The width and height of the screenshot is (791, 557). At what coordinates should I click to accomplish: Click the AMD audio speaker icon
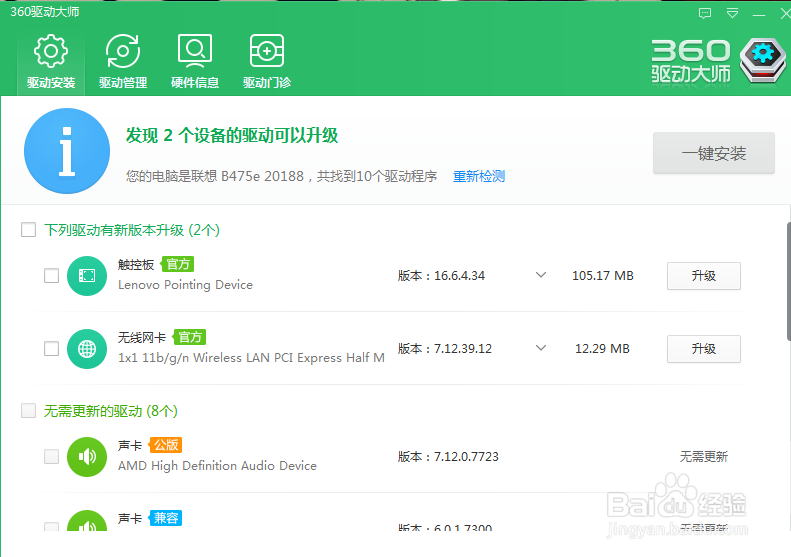[87, 457]
